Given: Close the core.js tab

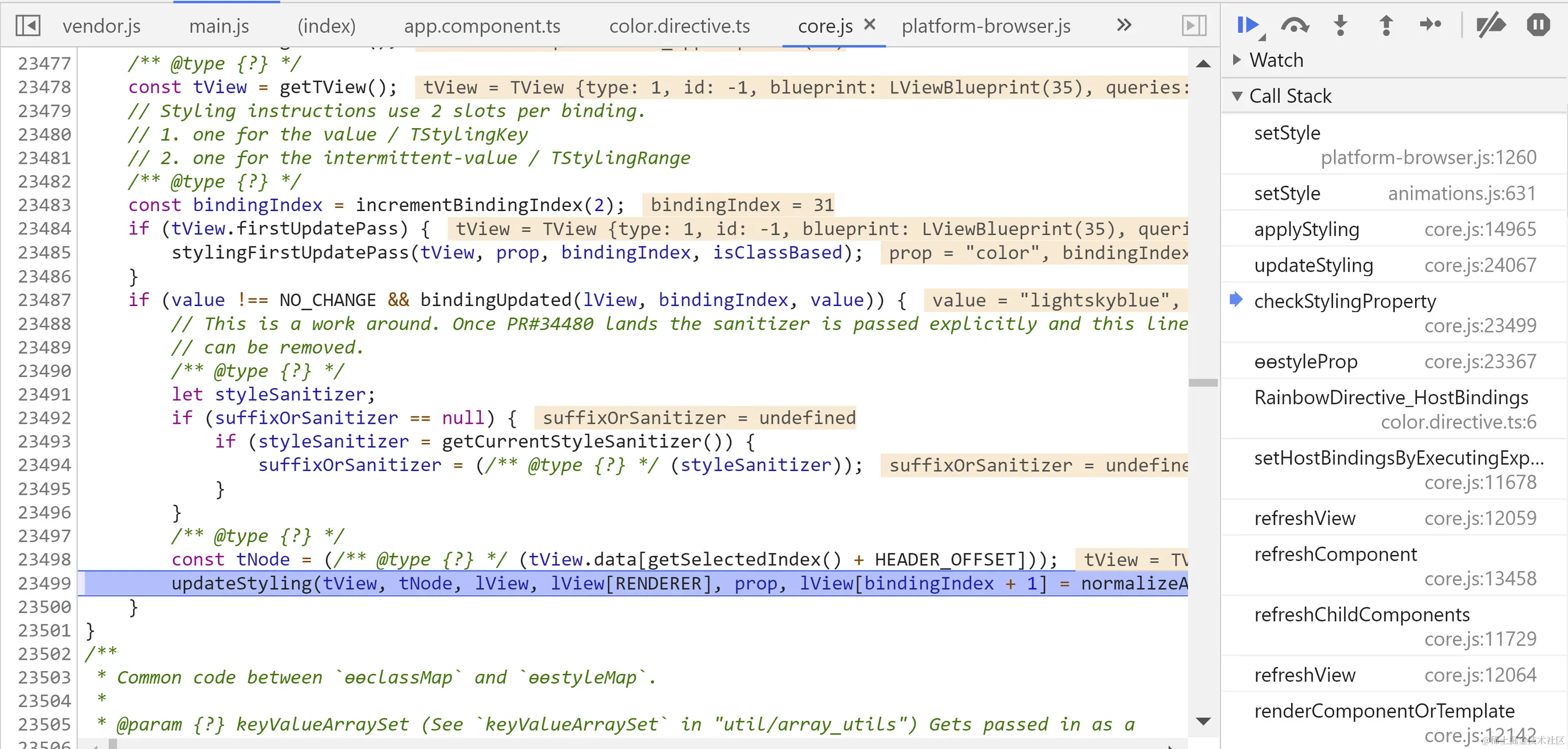Looking at the screenshot, I should 869,24.
